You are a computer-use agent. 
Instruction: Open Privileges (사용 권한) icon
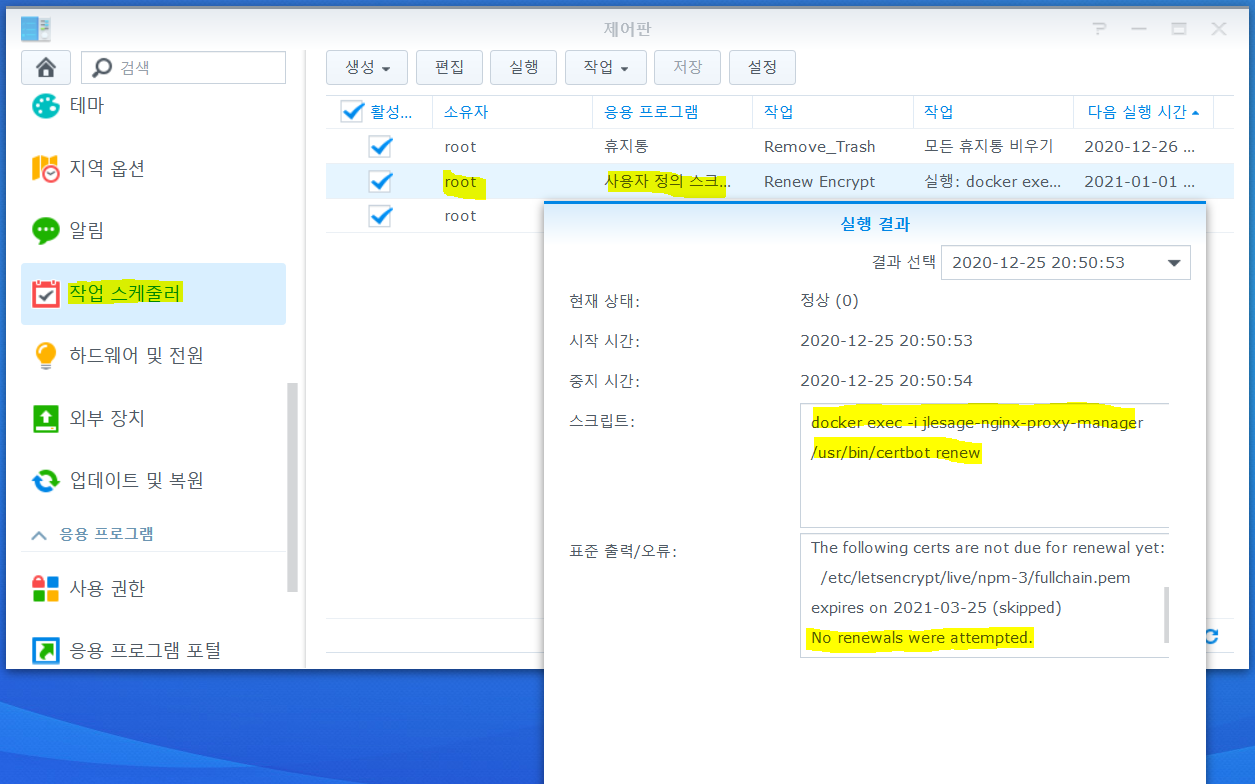click(46, 588)
